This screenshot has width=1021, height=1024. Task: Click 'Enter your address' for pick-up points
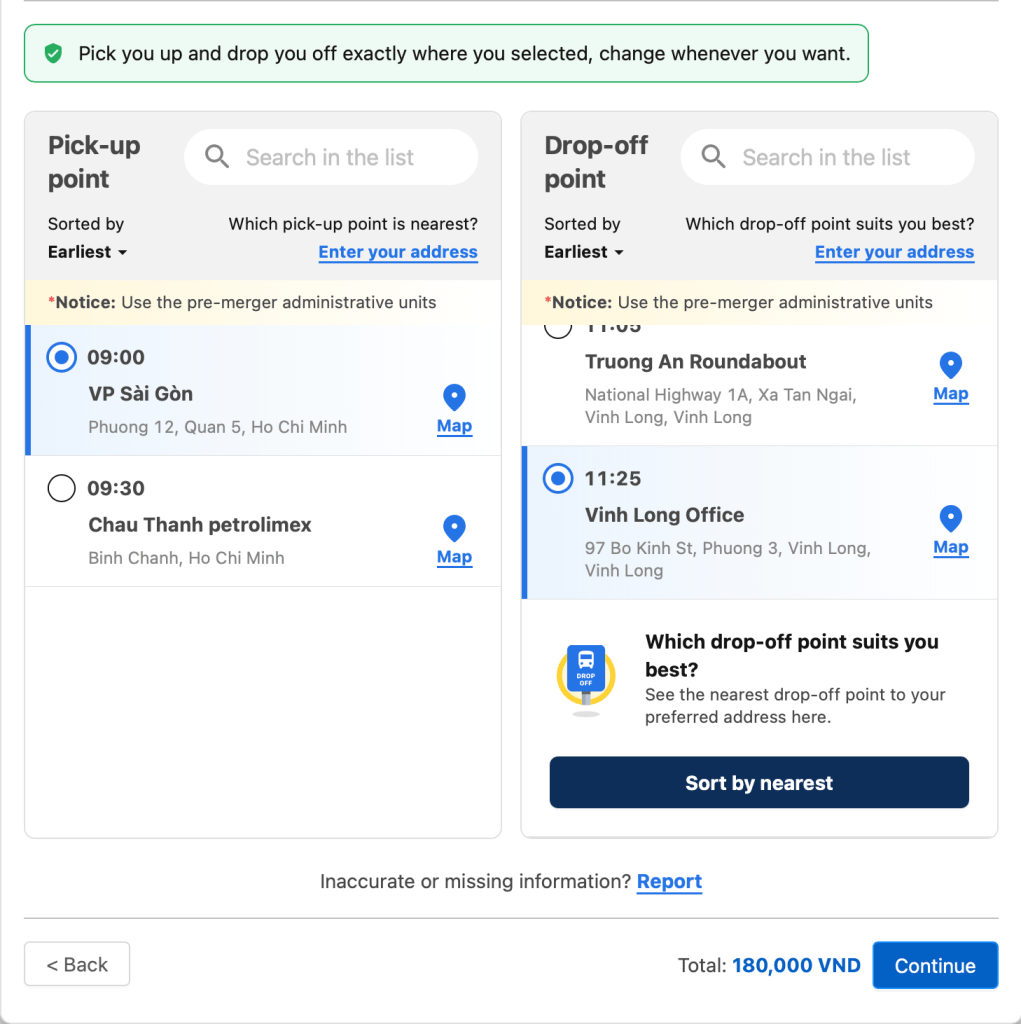click(397, 252)
